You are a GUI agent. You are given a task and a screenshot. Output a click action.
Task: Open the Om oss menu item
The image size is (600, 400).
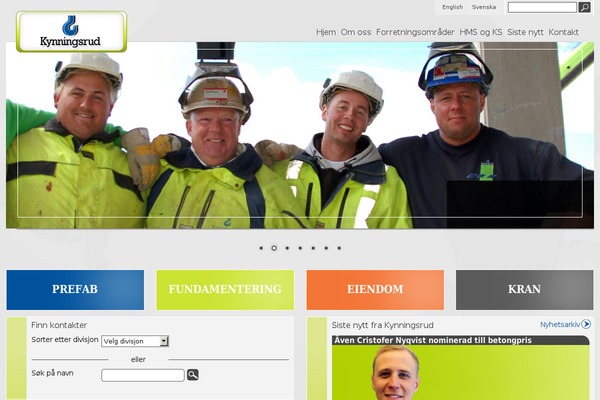pos(356,32)
